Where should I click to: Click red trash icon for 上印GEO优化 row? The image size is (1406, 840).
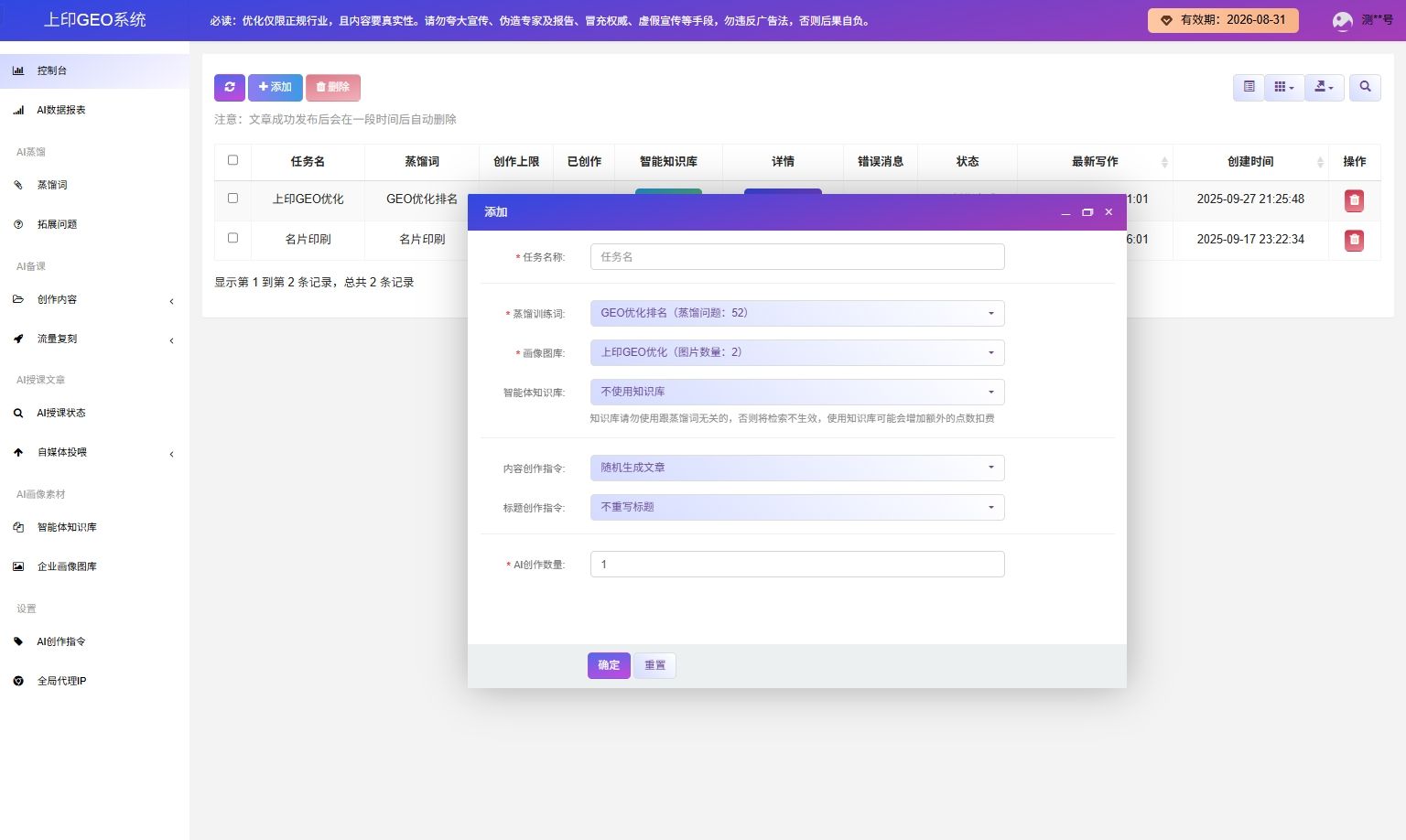tap(1354, 200)
